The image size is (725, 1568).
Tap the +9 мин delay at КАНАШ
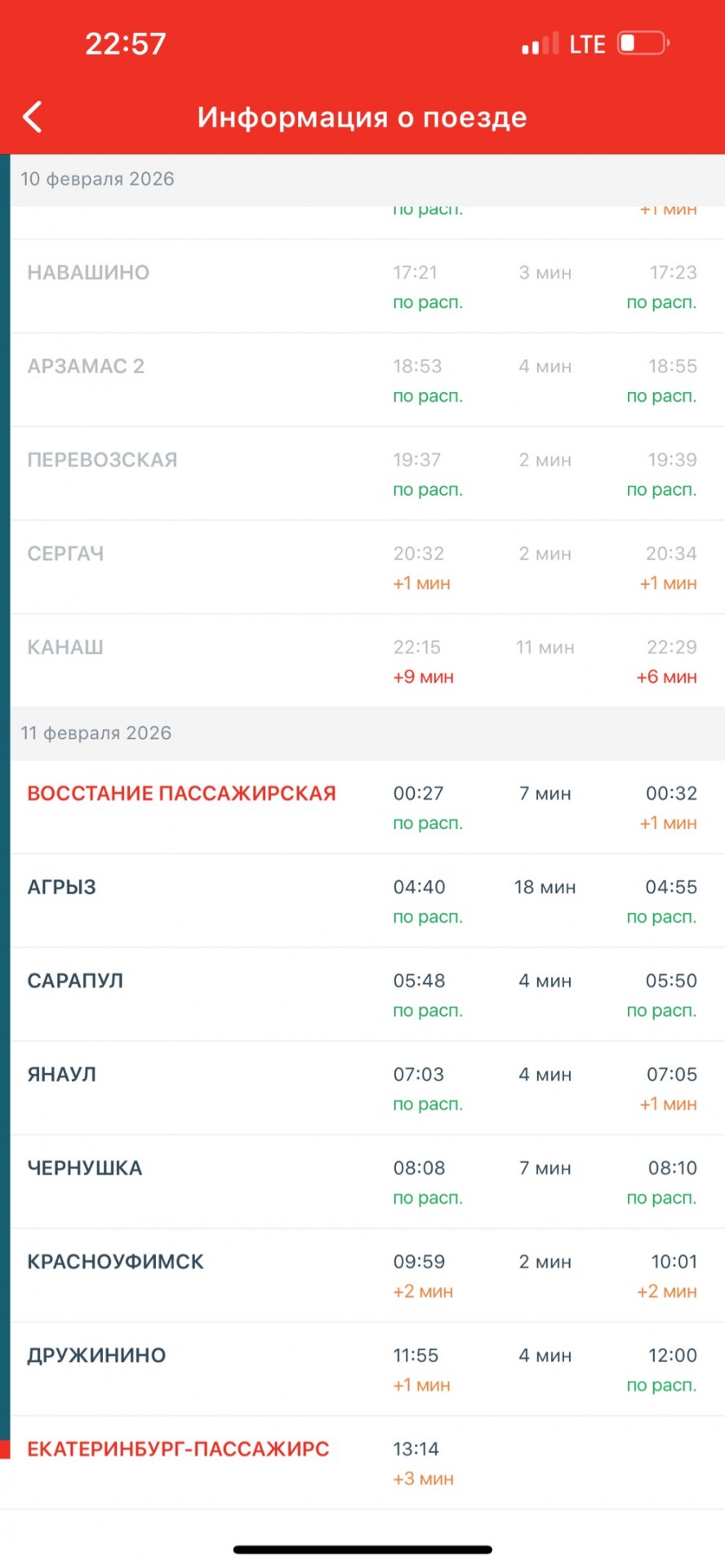[x=423, y=677]
